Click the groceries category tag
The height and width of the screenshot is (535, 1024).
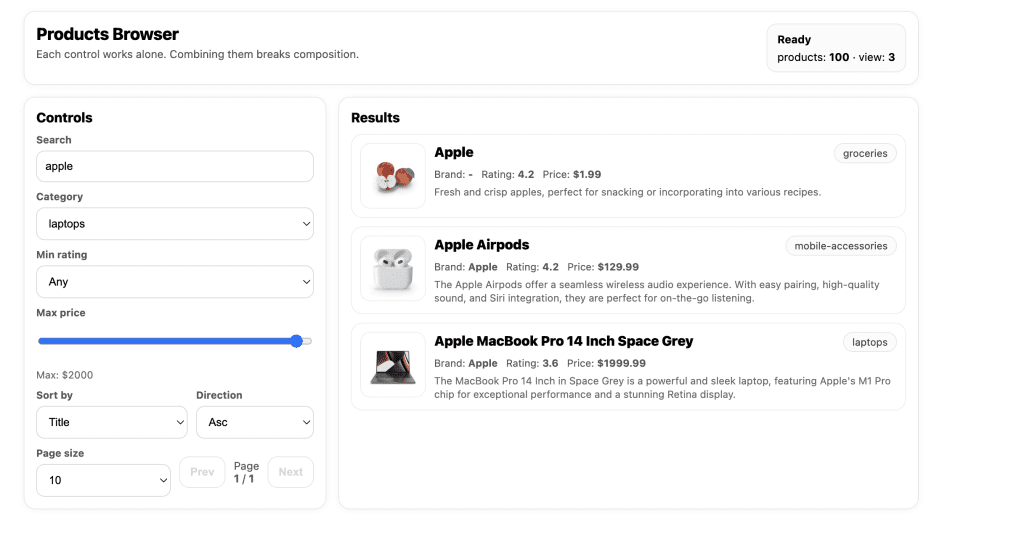click(865, 154)
